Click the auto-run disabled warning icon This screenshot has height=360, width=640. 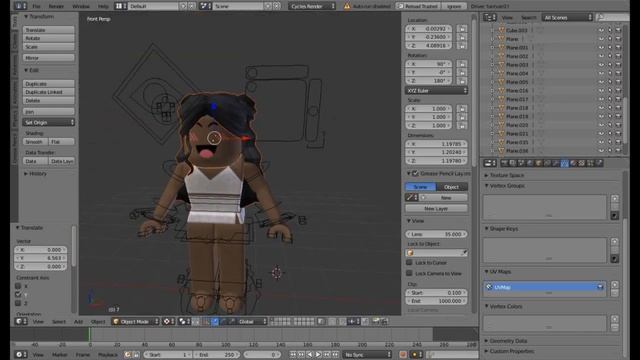tap(347, 6)
